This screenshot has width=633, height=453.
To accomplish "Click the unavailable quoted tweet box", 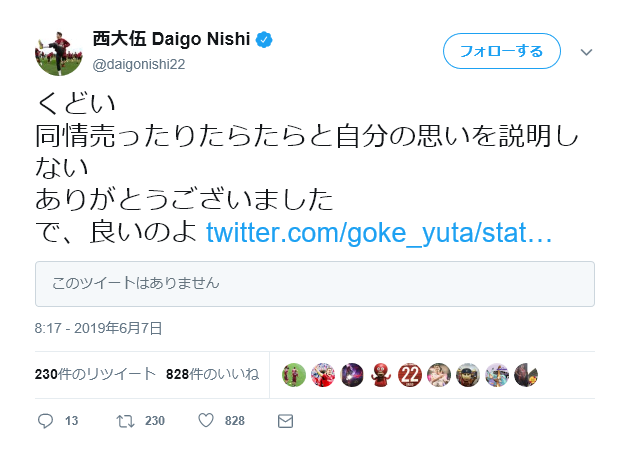I will click(315, 284).
